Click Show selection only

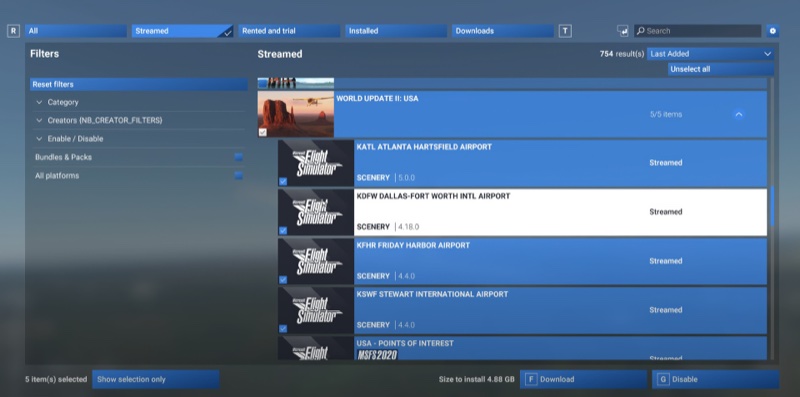pos(156,380)
